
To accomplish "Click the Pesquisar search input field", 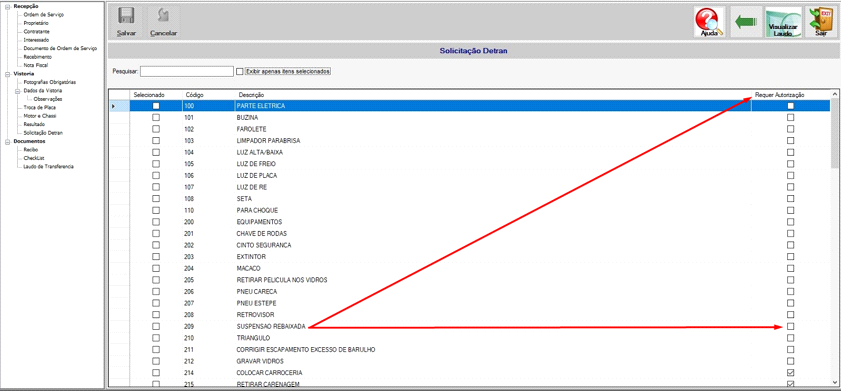I will [x=187, y=71].
